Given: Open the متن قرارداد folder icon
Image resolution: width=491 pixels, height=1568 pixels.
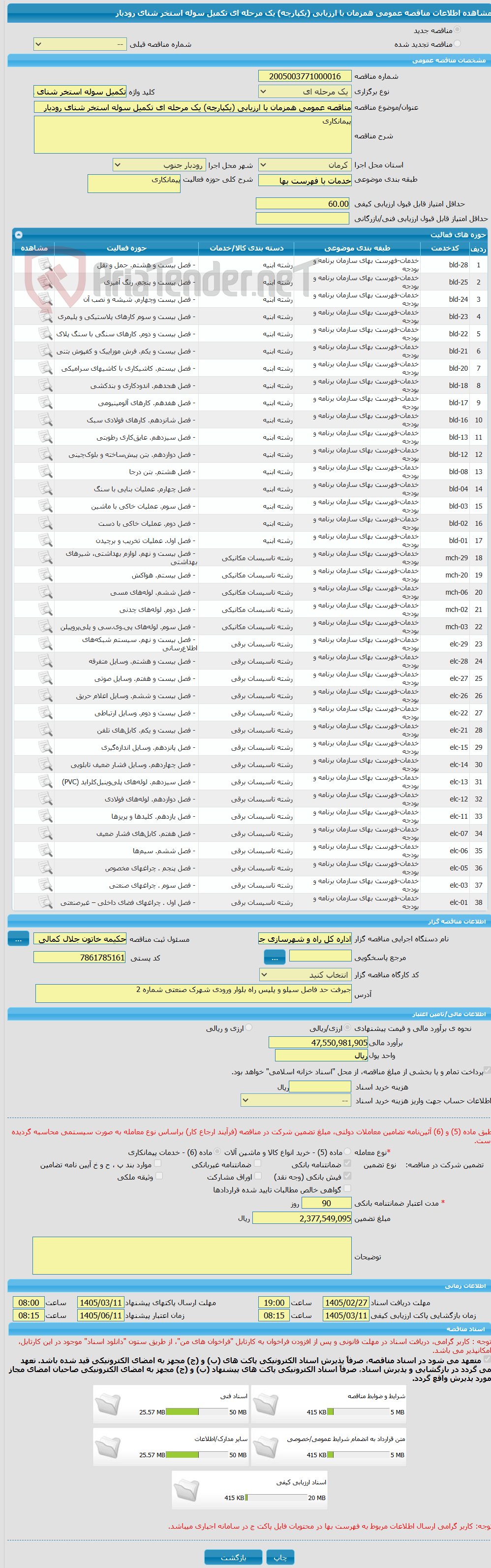Looking at the screenshot, I should click(266, 1447).
